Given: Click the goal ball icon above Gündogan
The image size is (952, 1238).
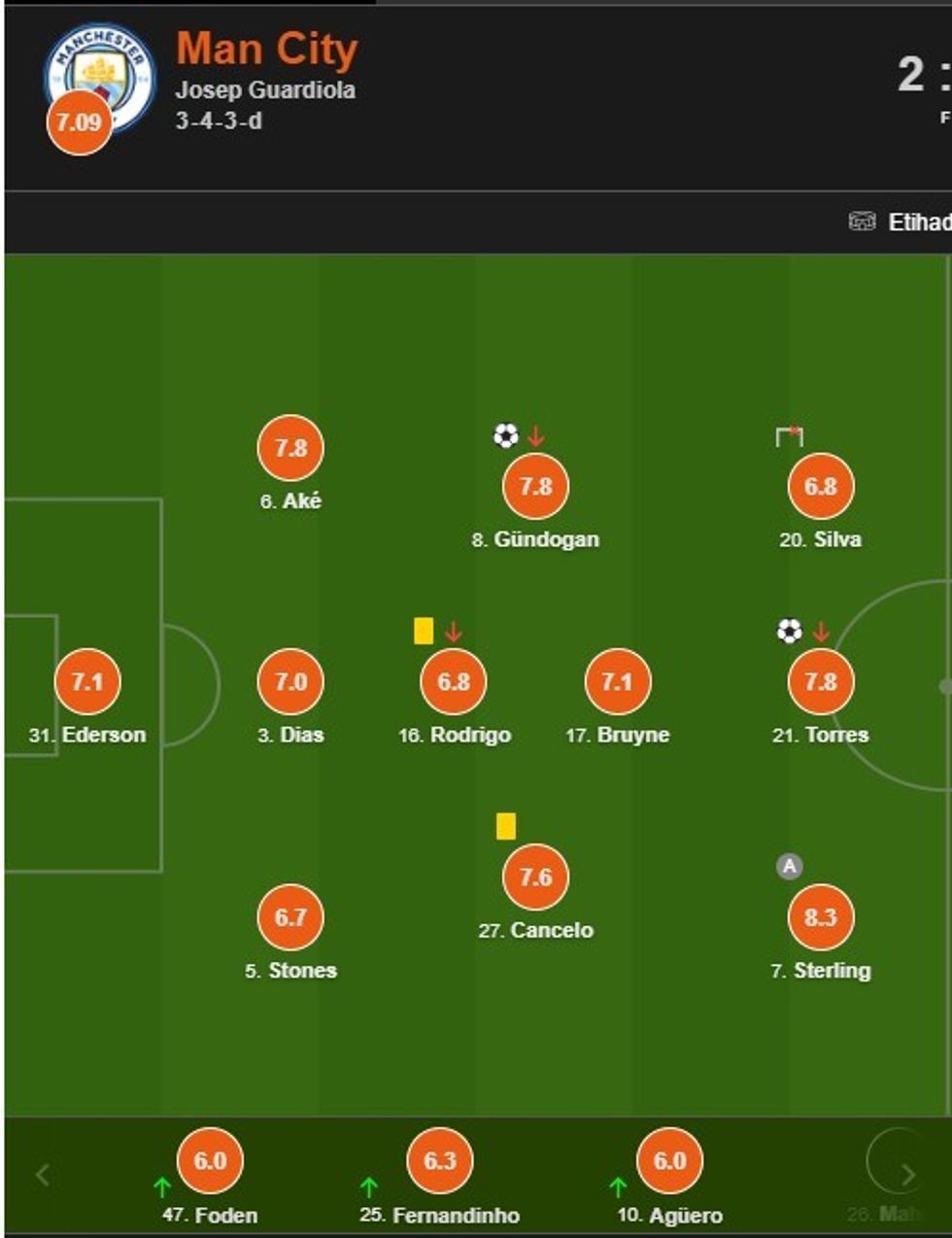Looking at the screenshot, I should (x=506, y=435).
